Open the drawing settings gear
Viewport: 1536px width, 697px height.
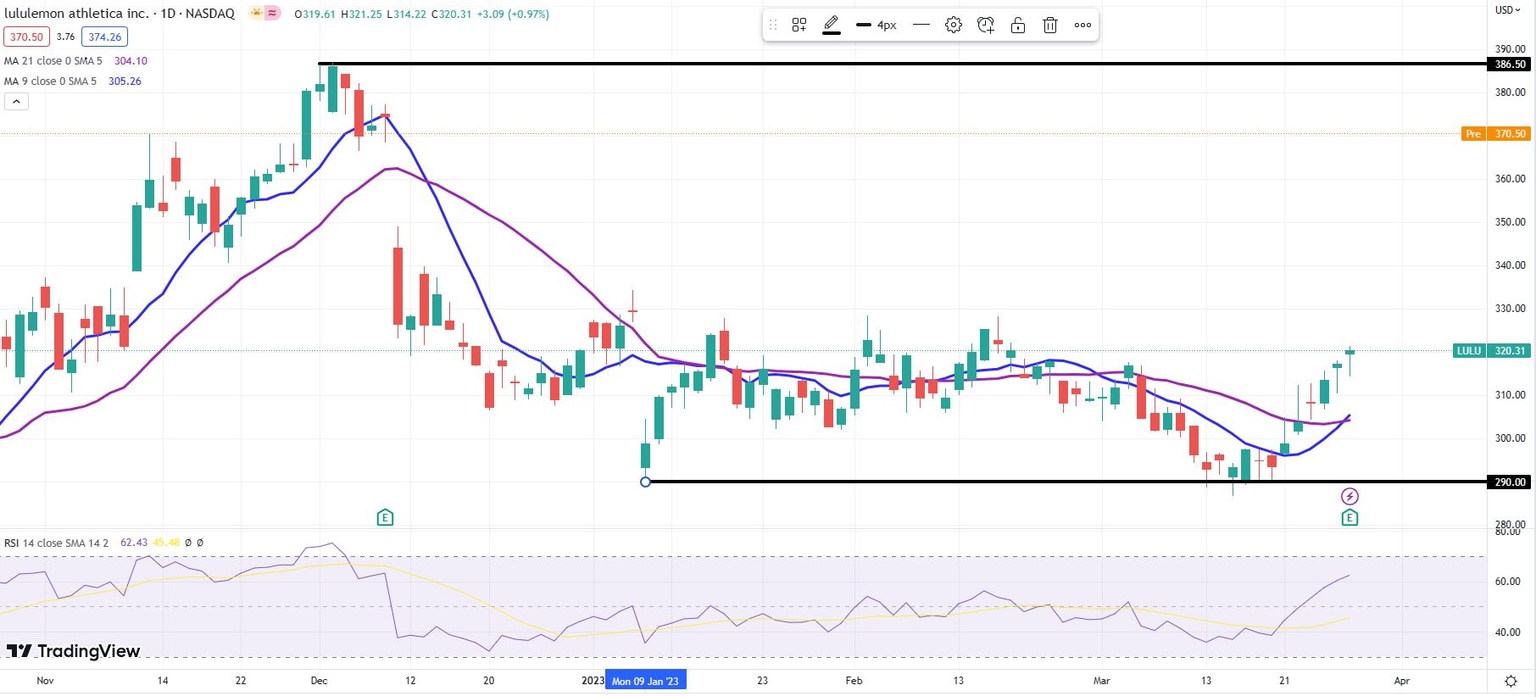[954, 25]
